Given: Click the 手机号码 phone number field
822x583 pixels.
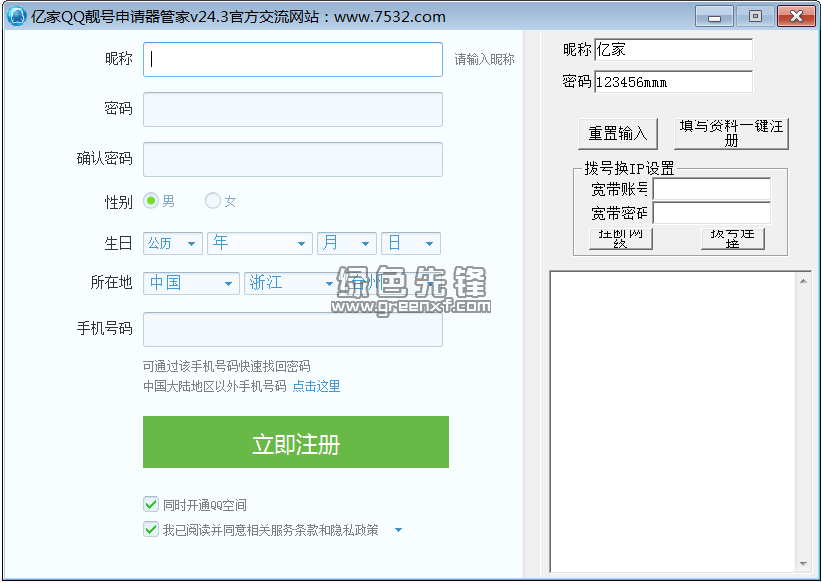Looking at the screenshot, I should 293,329.
